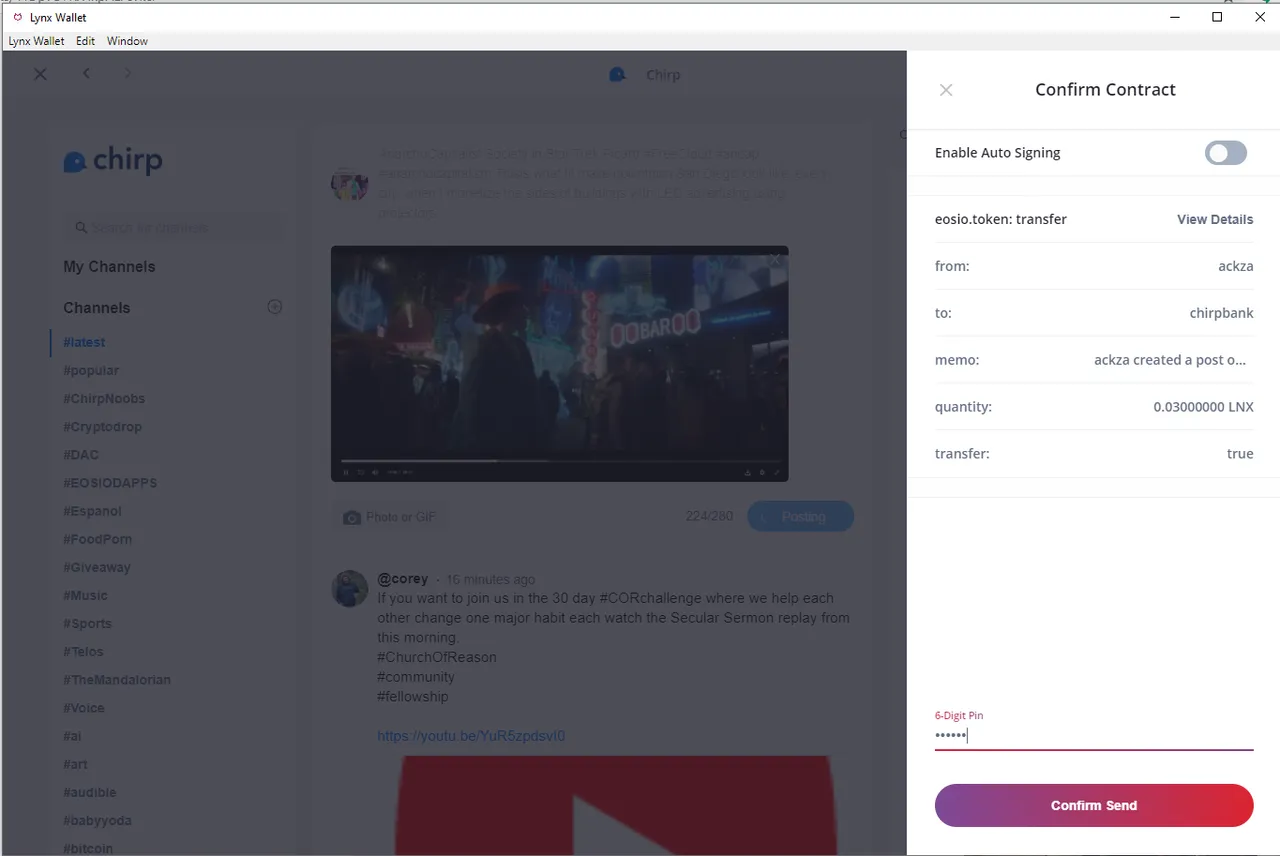
Task: Open the youtu.be link in corey's post
Action: tap(471, 736)
